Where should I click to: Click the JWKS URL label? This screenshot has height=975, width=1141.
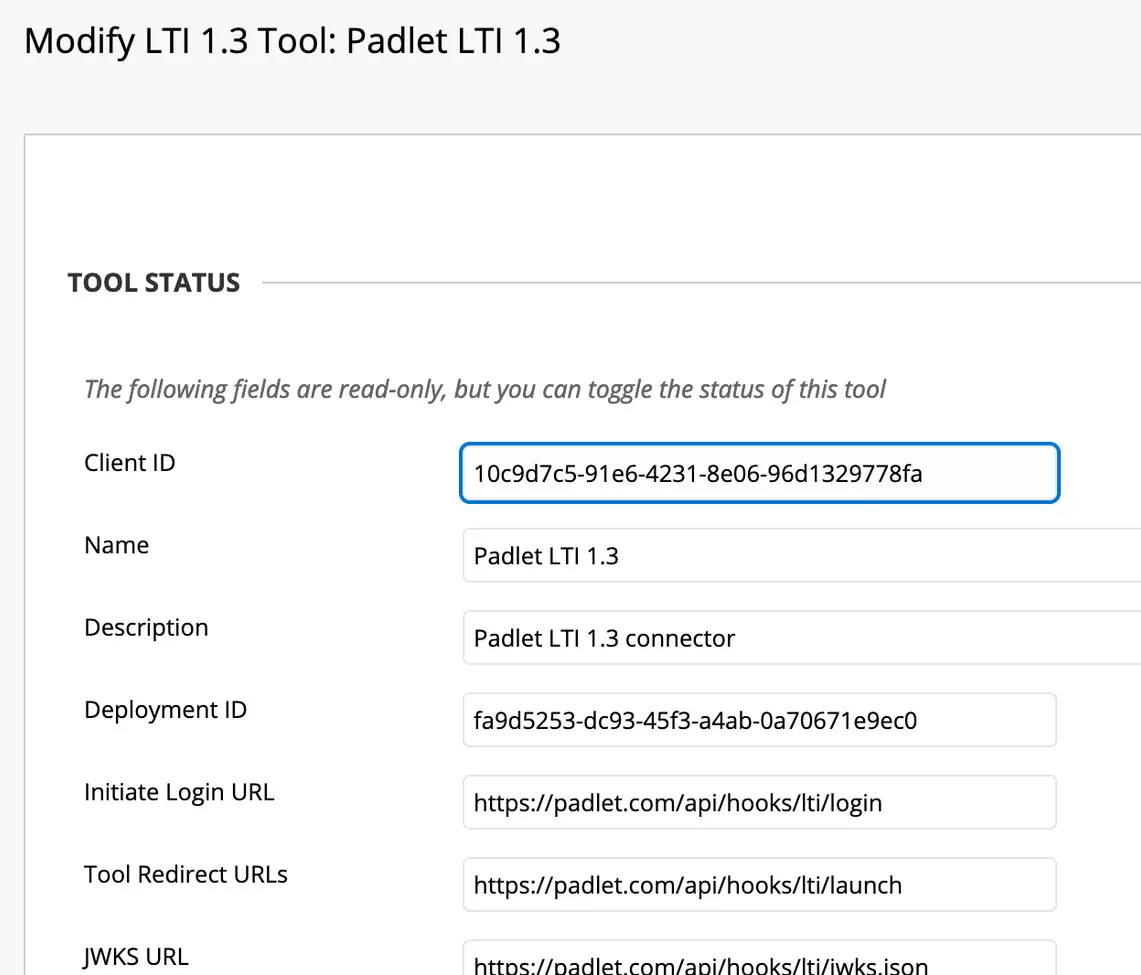coord(136,957)
